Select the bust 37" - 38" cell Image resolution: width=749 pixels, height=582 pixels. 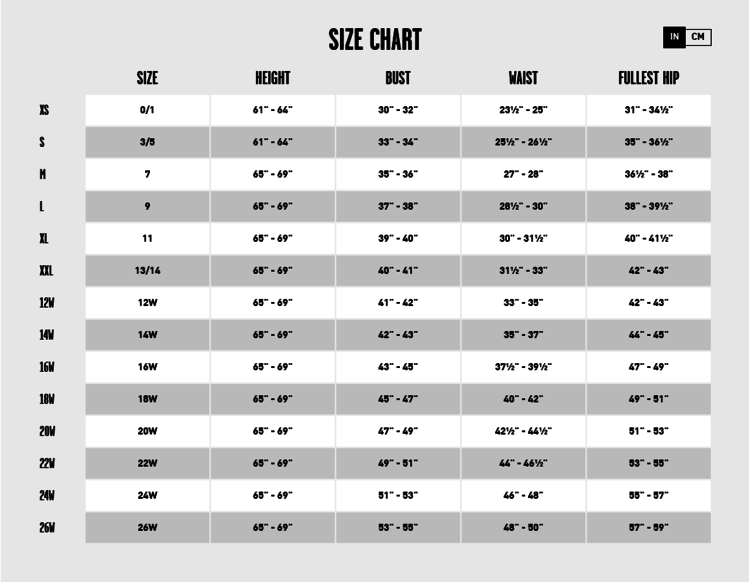[398, 206]
